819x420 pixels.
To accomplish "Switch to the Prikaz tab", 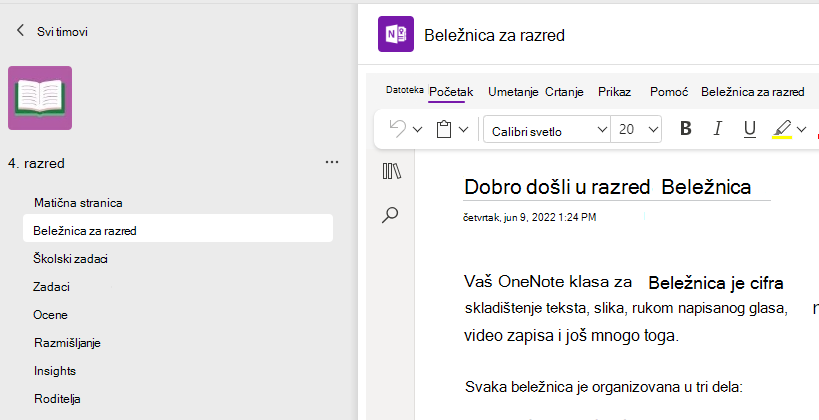I will tap(614, 92).
